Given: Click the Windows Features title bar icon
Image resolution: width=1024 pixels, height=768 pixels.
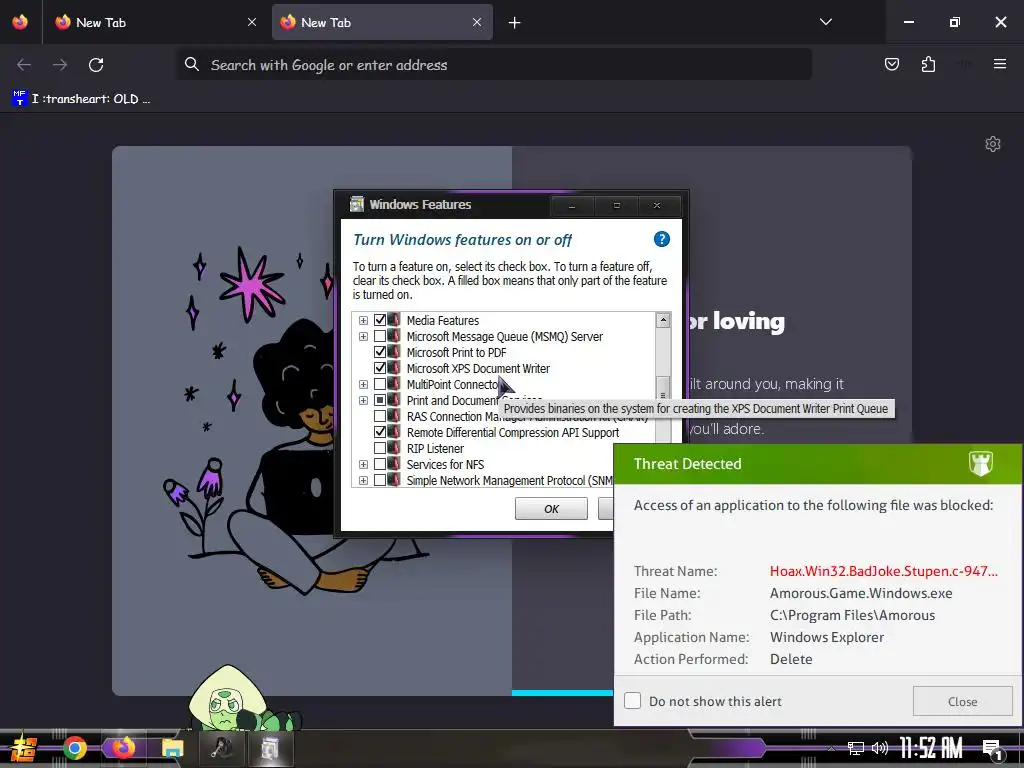Looking at the screenshot, I should pyautogui.click(x=357, y=204).
